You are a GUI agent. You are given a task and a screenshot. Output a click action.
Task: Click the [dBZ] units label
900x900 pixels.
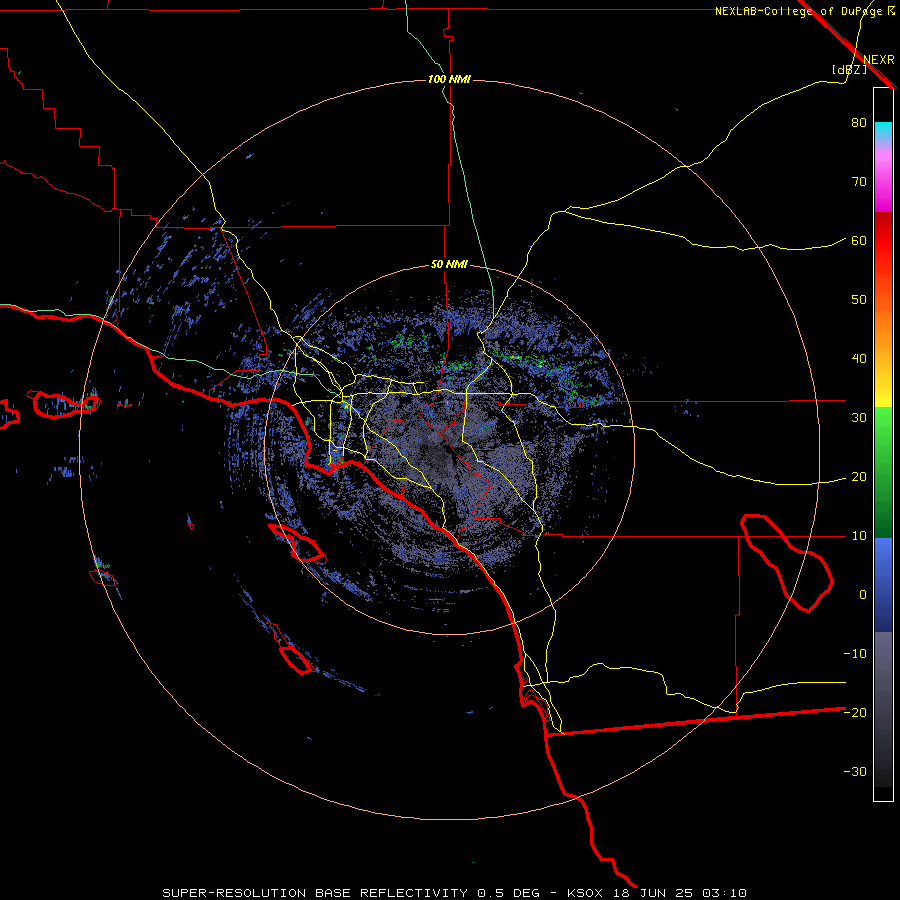point(849,69)
